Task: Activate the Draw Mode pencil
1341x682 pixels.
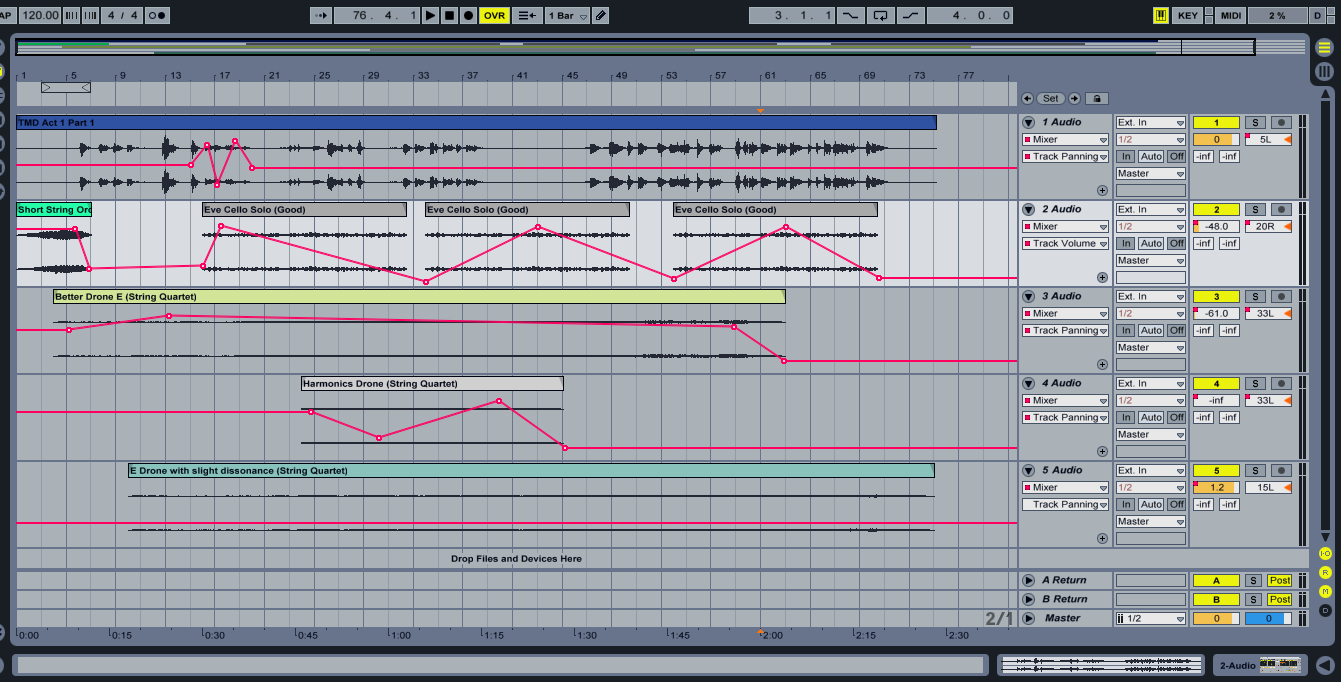Action: tap(600, 15)
